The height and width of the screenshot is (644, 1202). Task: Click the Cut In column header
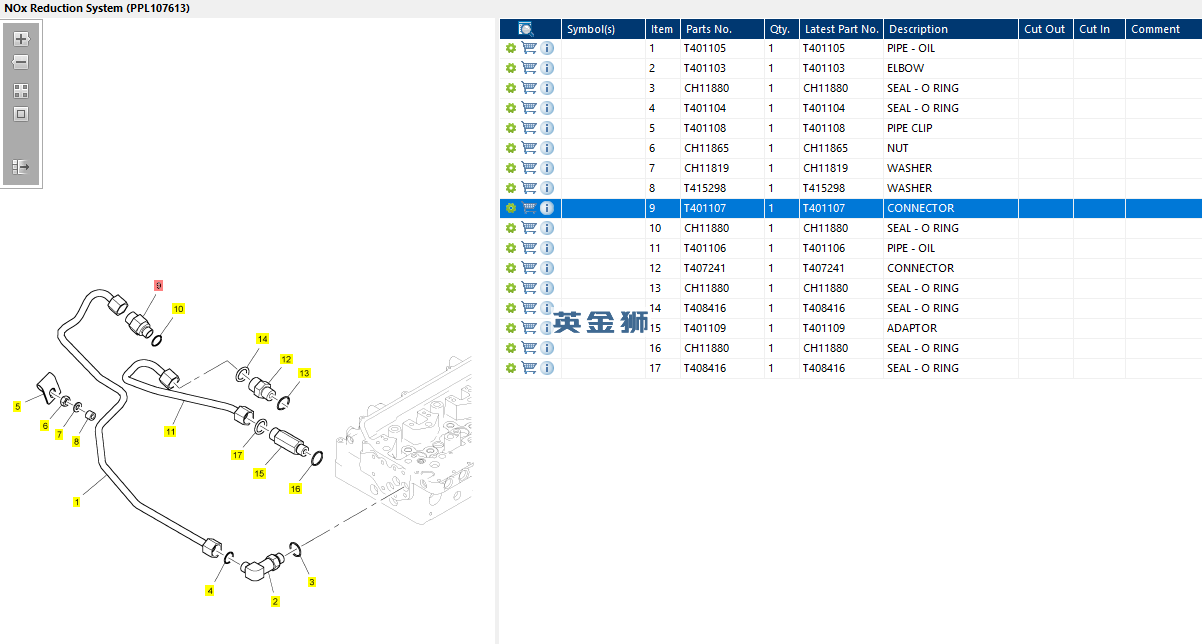coord(1099,29)
